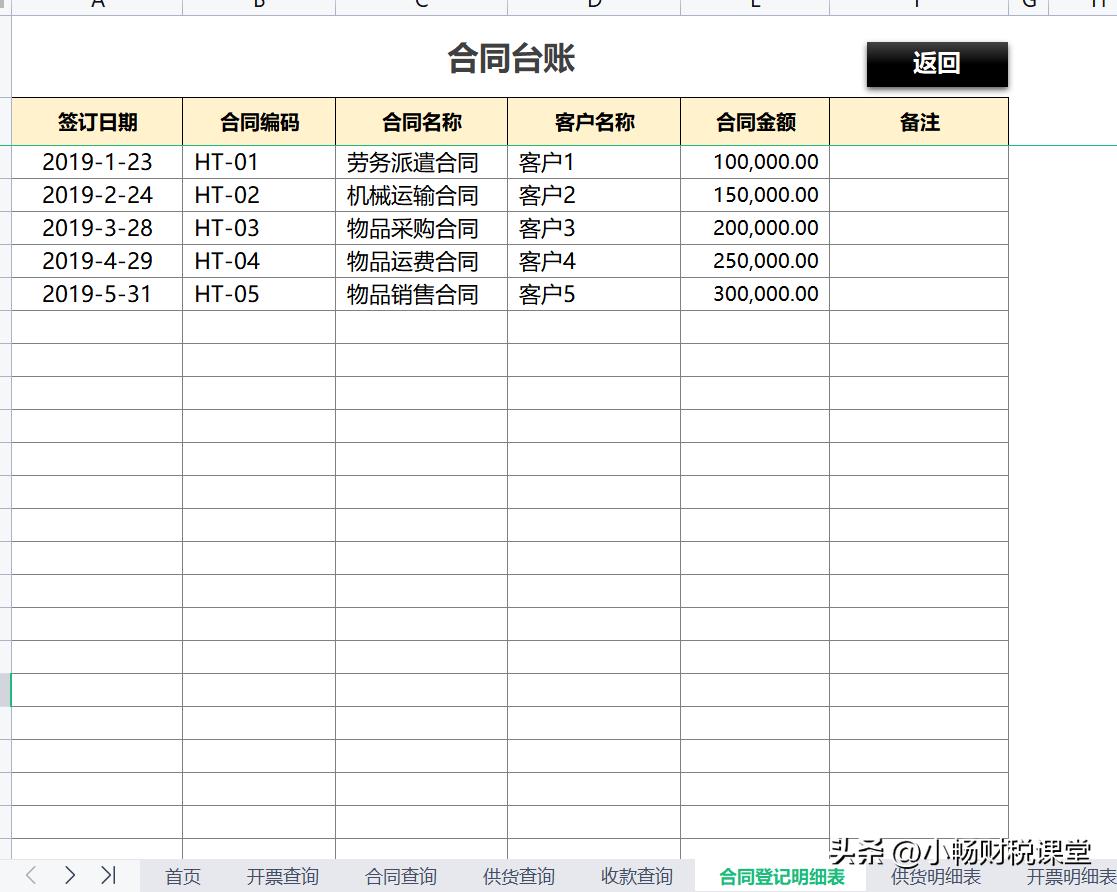This screenshot has width=1117, height=892.
Task: Open the 供货查询 sheet tab
Action: point(518,875)
